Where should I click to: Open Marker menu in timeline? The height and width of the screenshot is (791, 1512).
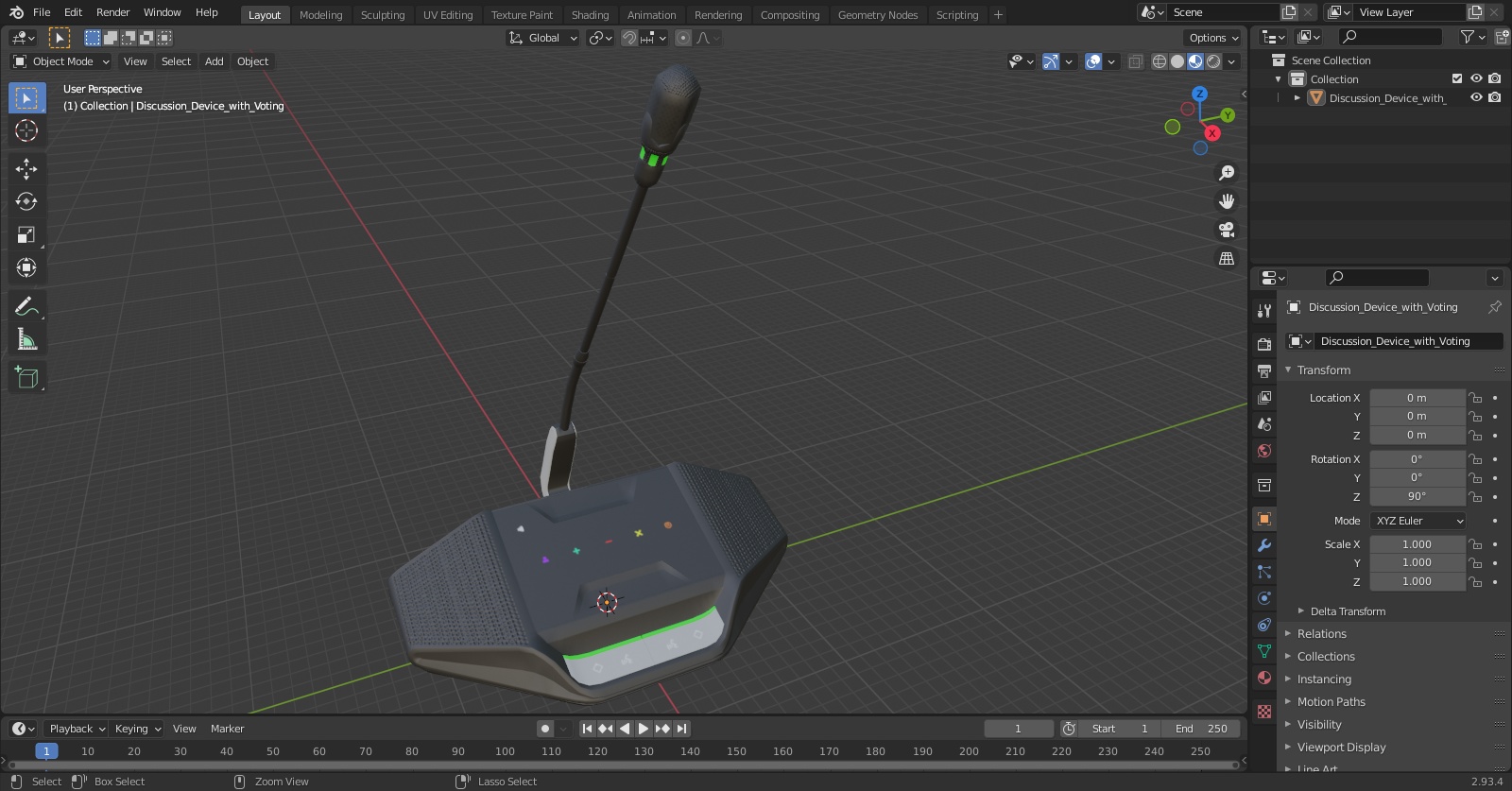[x=227, y=729]
